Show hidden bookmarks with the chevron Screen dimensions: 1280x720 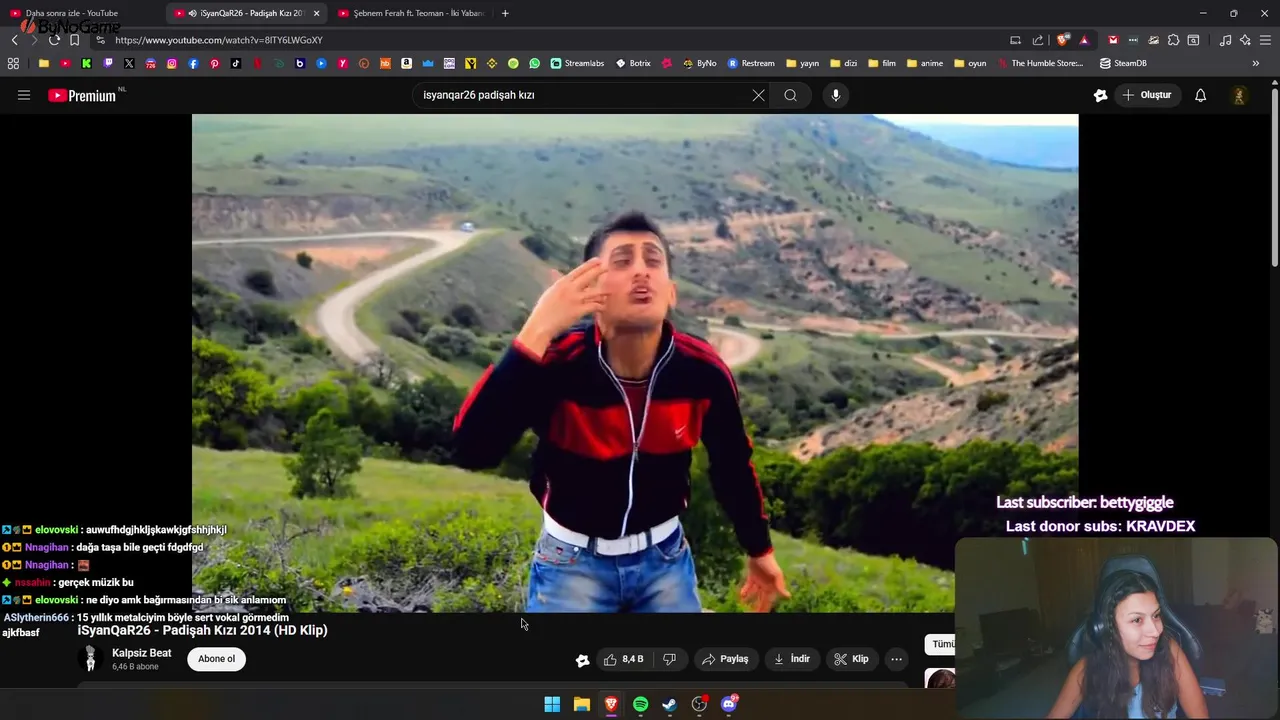coord(1255,63)
